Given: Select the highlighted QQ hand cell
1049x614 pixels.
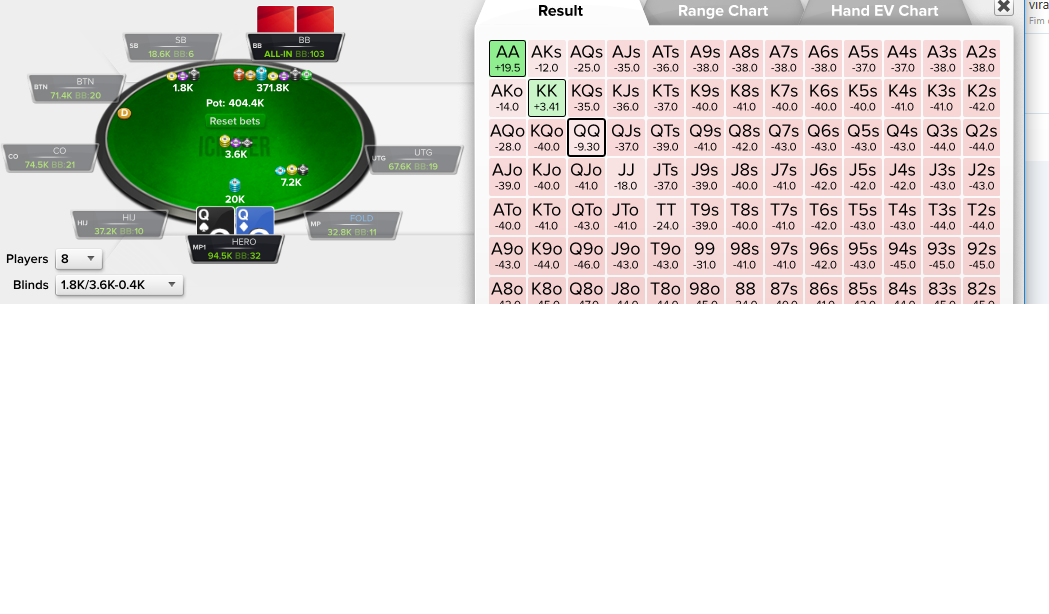Looking at the screenshot, I should click(x=586, y=137).
